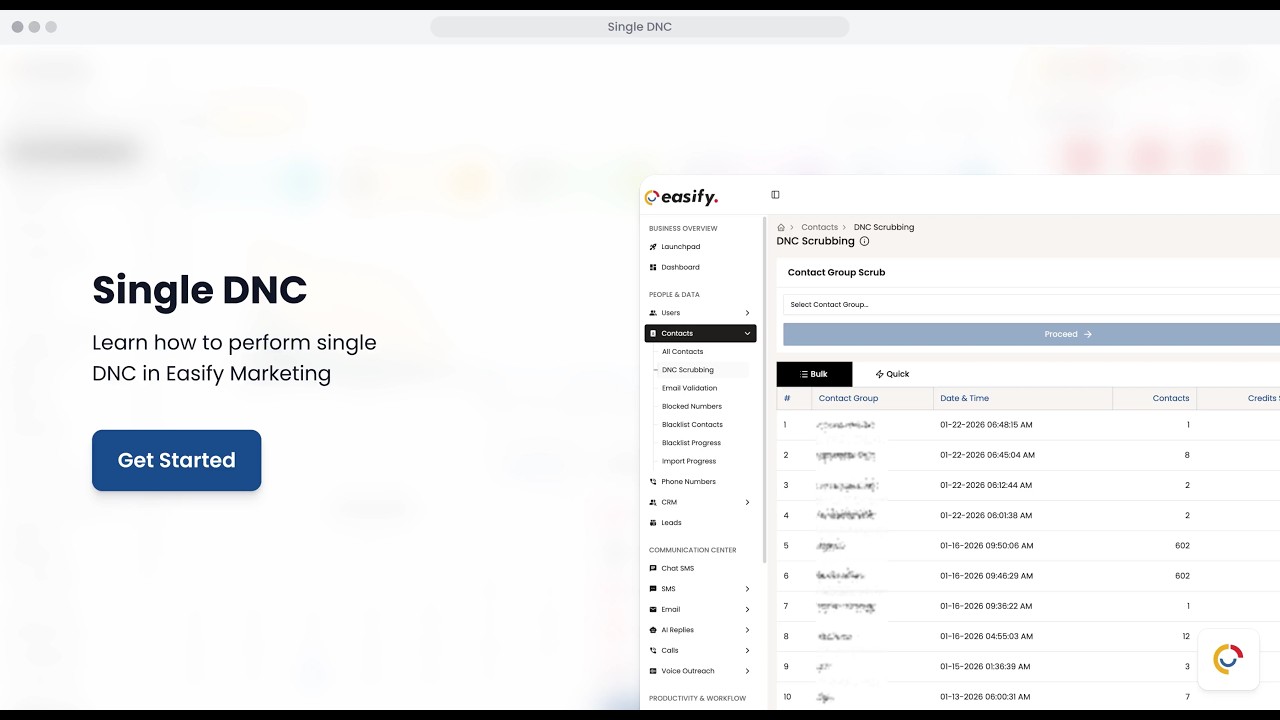Click the Users icon in sidebar
This screenshot has width=1280, height=720.
653,313
